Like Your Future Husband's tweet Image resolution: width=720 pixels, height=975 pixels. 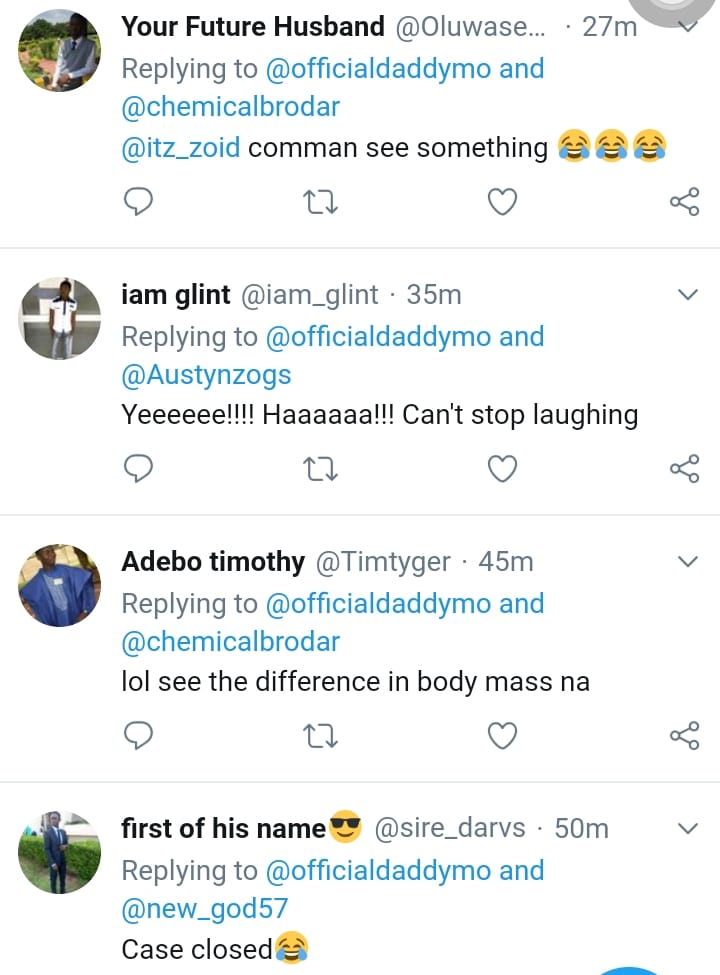(502, 203)
